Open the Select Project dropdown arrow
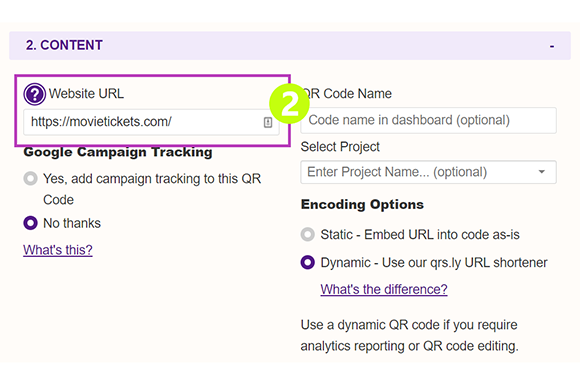This screenshot has height=383, width=580. [542, 172]
